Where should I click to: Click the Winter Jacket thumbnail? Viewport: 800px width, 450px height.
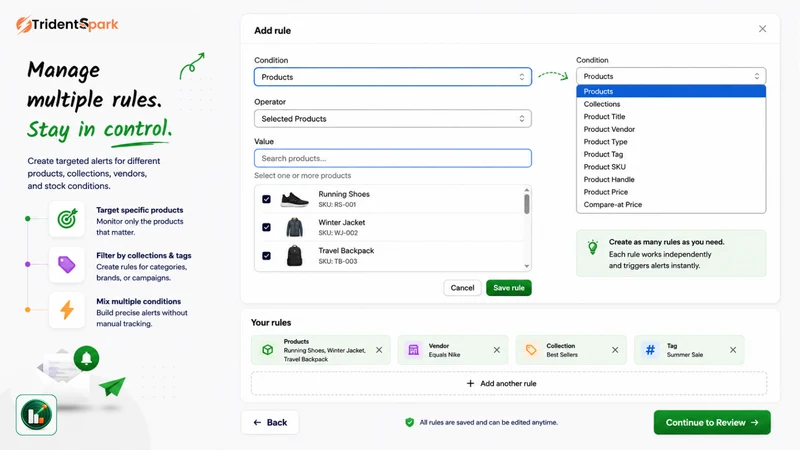[x=294, y=227]
